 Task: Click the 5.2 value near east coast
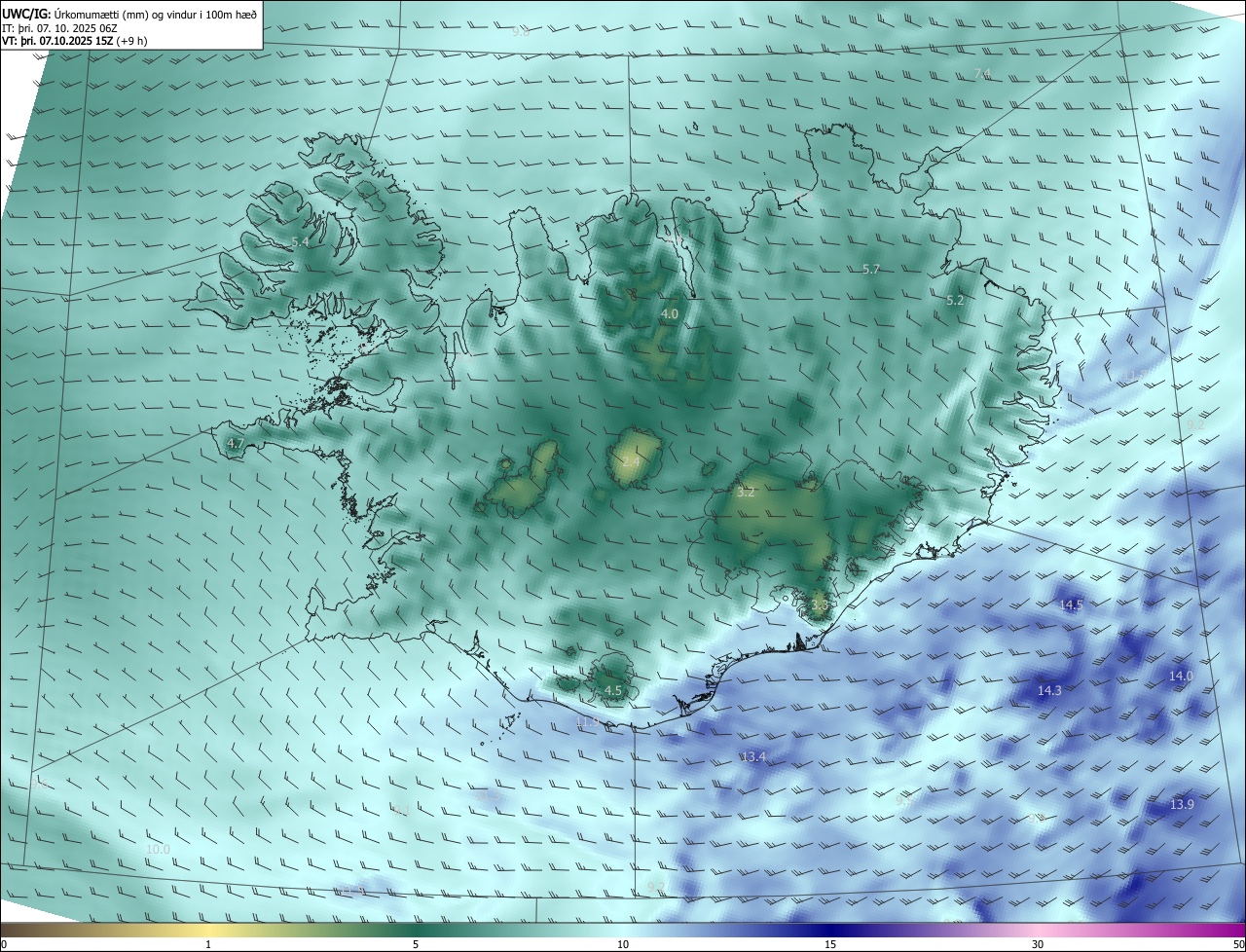[x=955, y=301]
